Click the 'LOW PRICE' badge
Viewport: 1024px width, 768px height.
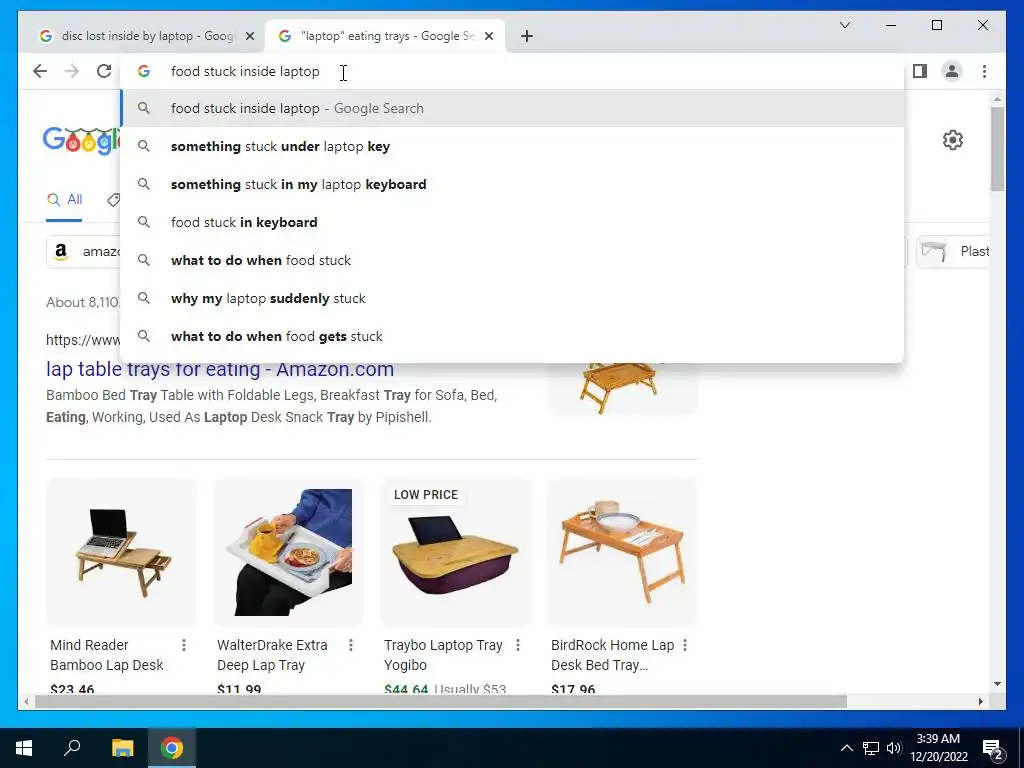(426, 495)
